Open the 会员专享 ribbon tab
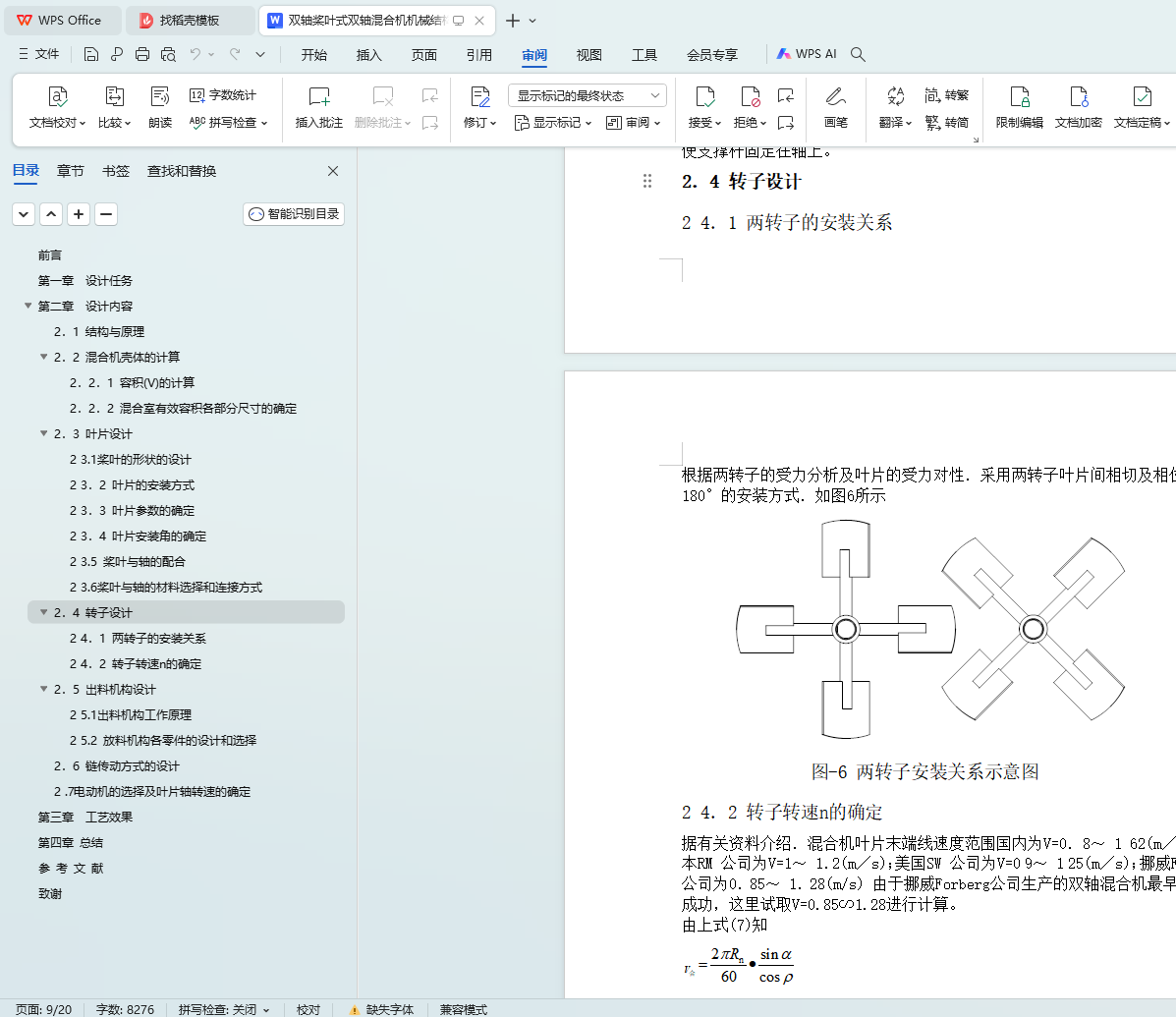This screenshot has height=1017, width=1176. 711,55
